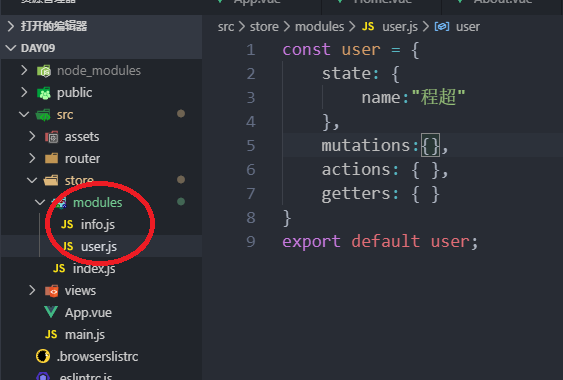Click the .browserslistrc file icon
563x380 pixels.
pyautogui.click(x=43, y=356)
